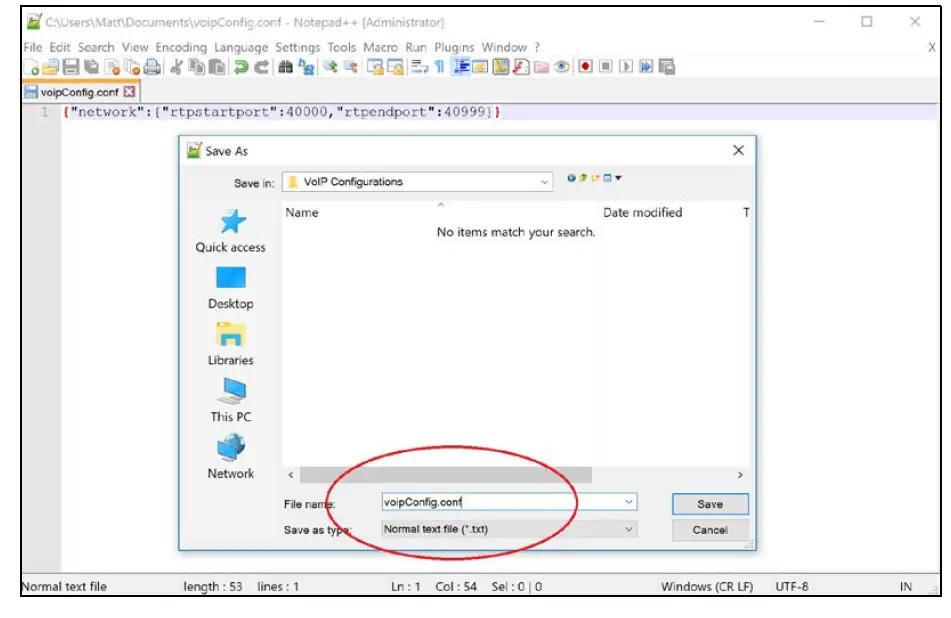Go to last folder visited icon
The image size is (951, 618).
571,178
